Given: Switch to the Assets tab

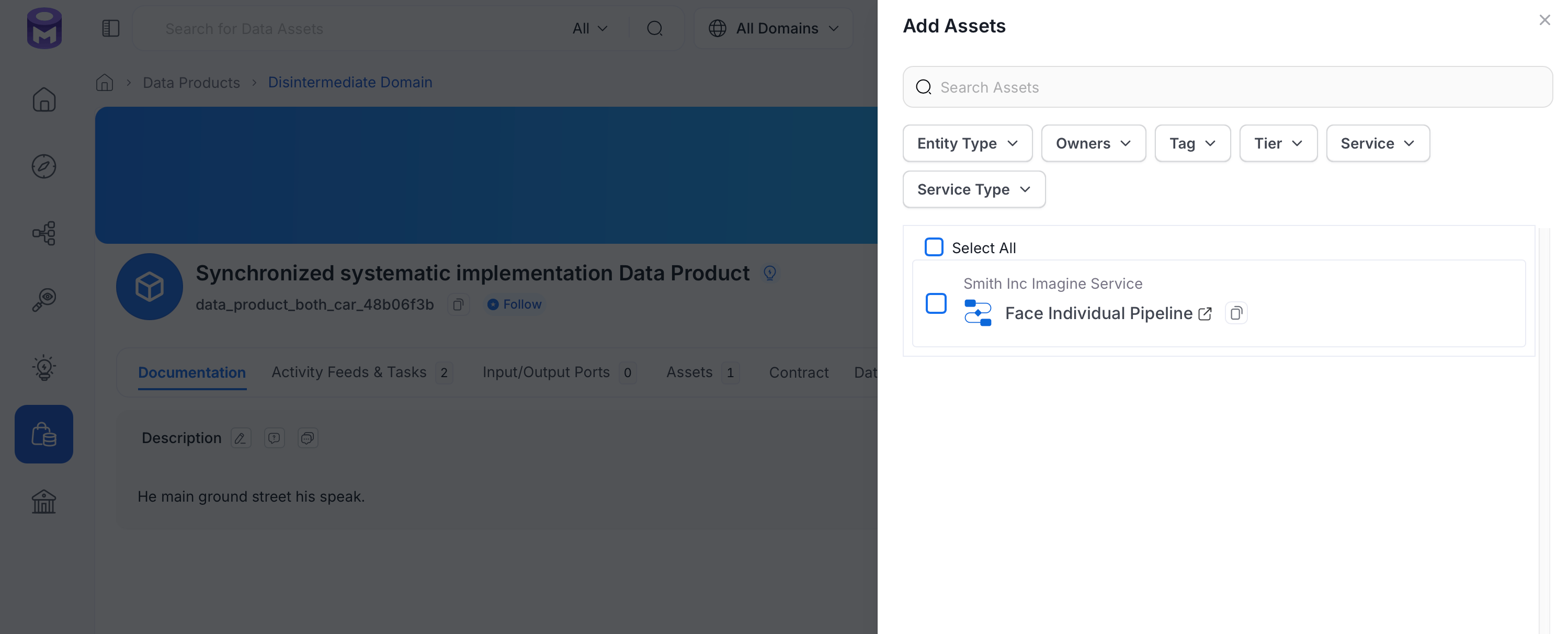Looking at the screenshot, I should (702, 372).
